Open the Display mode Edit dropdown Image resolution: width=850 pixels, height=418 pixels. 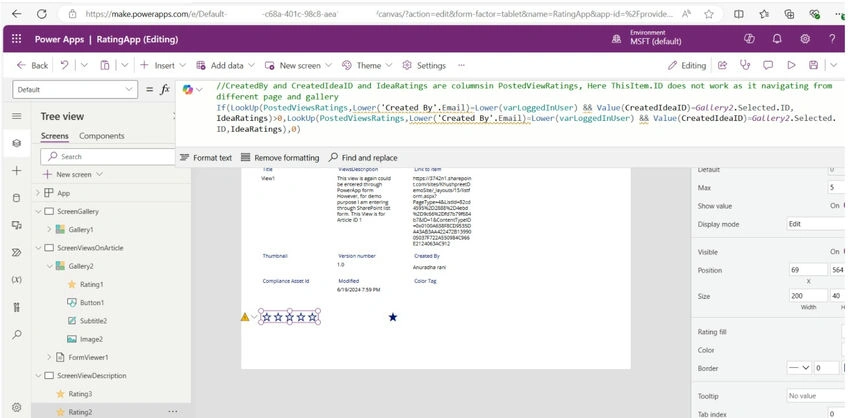pos(817,224)
